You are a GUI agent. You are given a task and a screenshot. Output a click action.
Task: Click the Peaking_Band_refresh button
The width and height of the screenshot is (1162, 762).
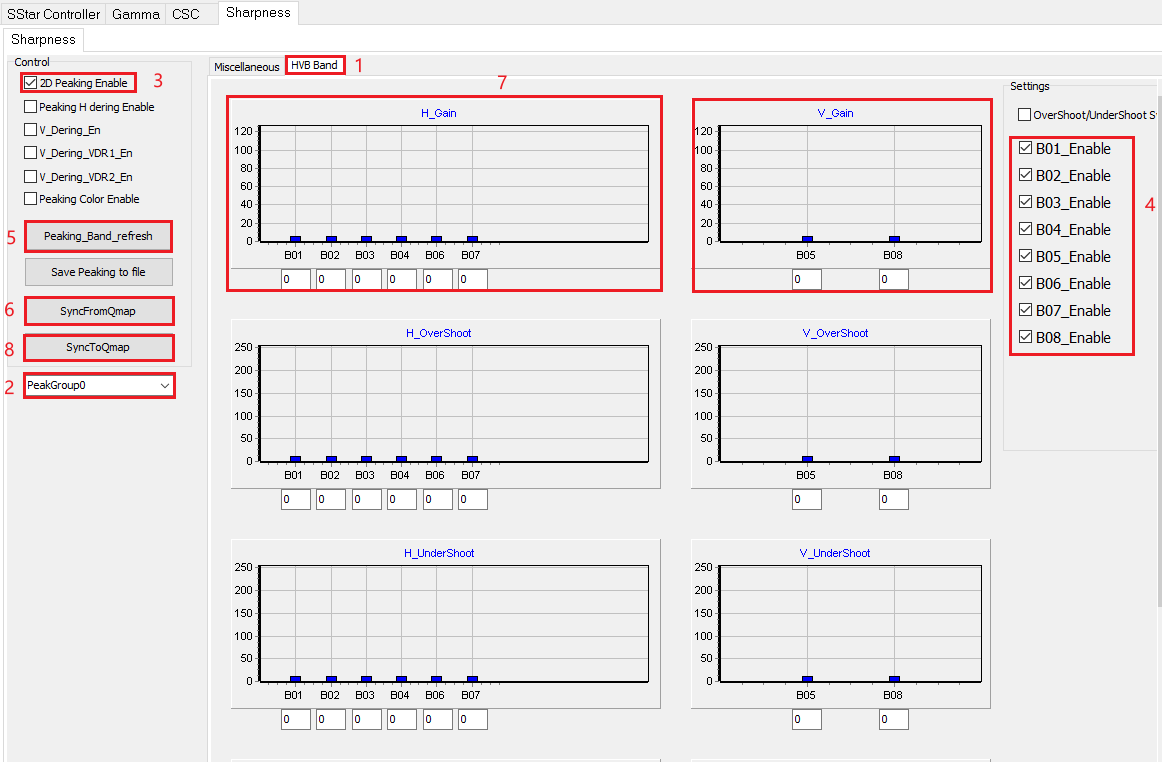99,236
